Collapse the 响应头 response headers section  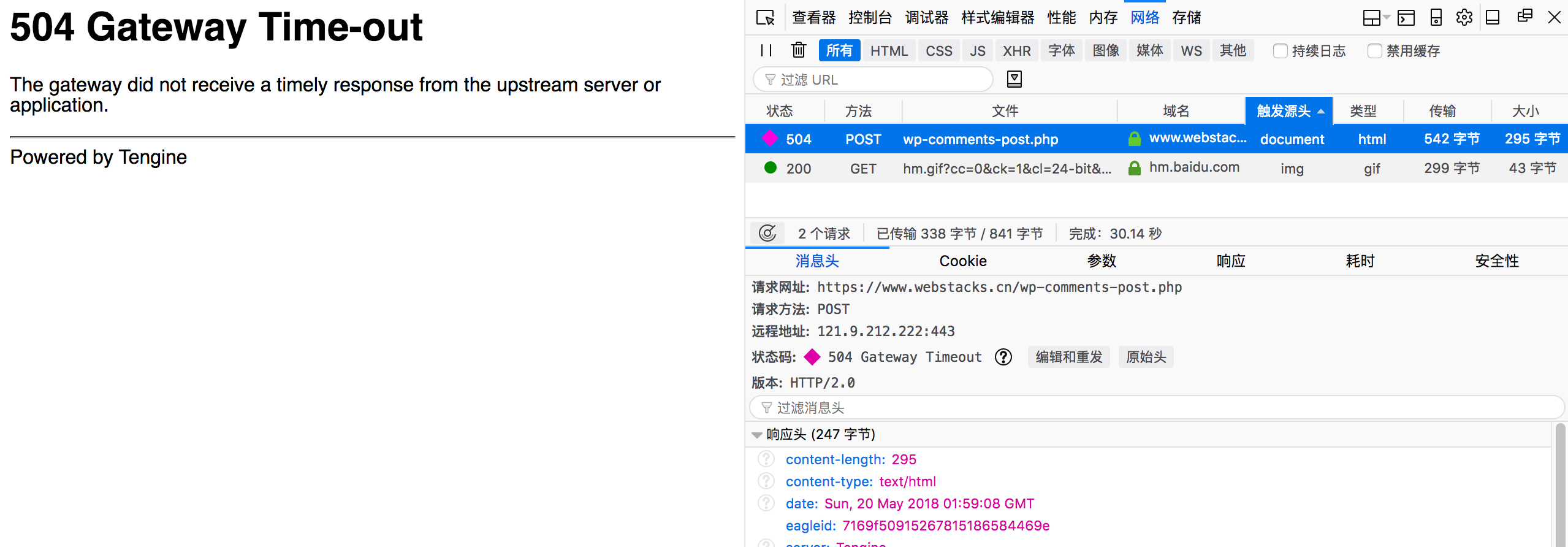click(x=757, y=435)
